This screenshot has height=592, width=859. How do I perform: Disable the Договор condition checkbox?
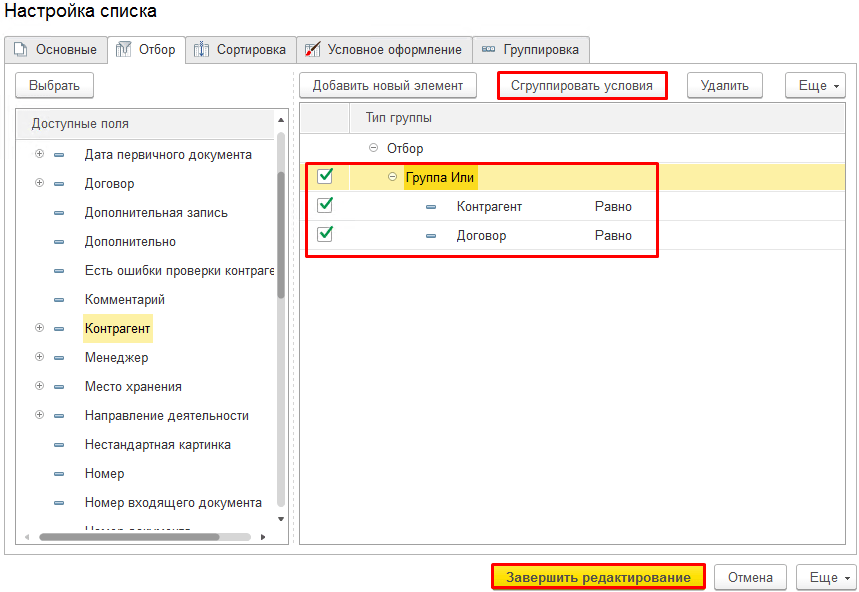coord(325,235)
